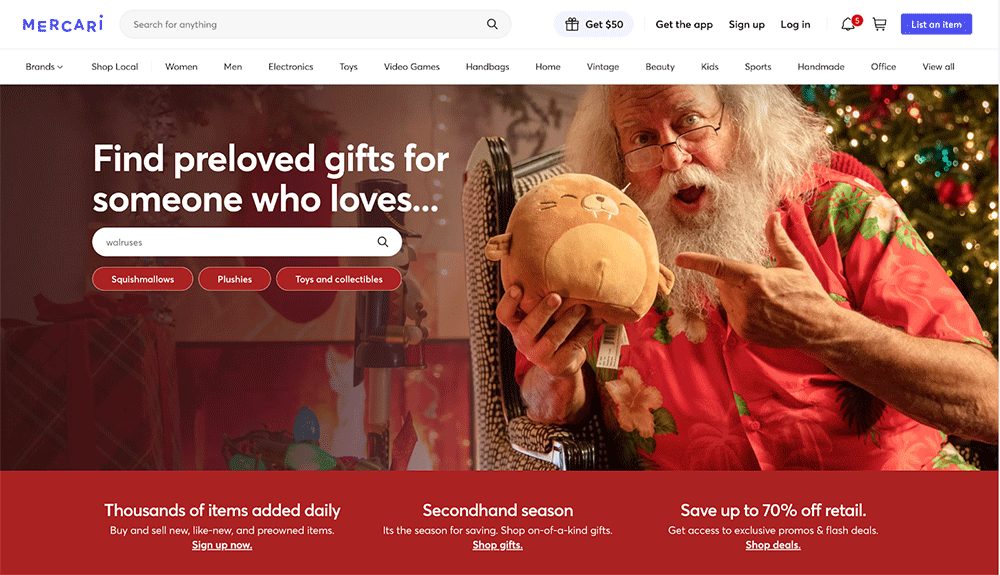Viewport: 1000px width, 575px height.
Task: Click the top search bar magnifier icon
Action: point(492,24)
